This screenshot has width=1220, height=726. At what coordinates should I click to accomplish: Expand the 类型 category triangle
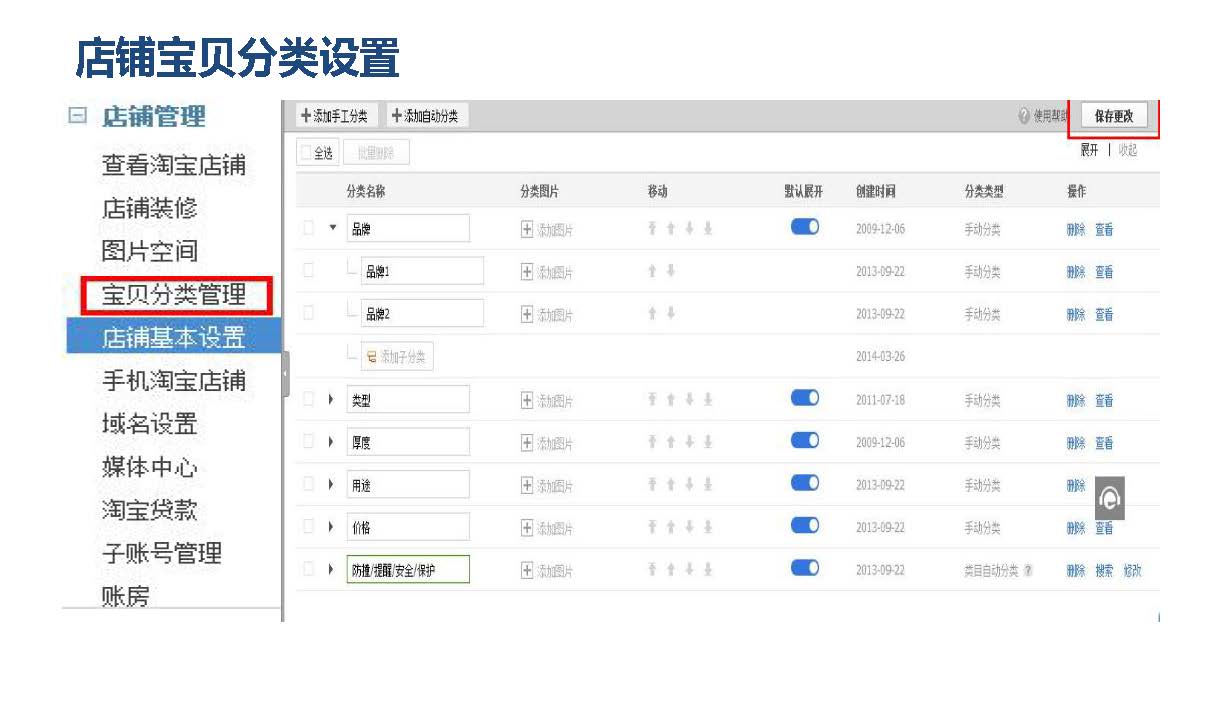point(332,399)
